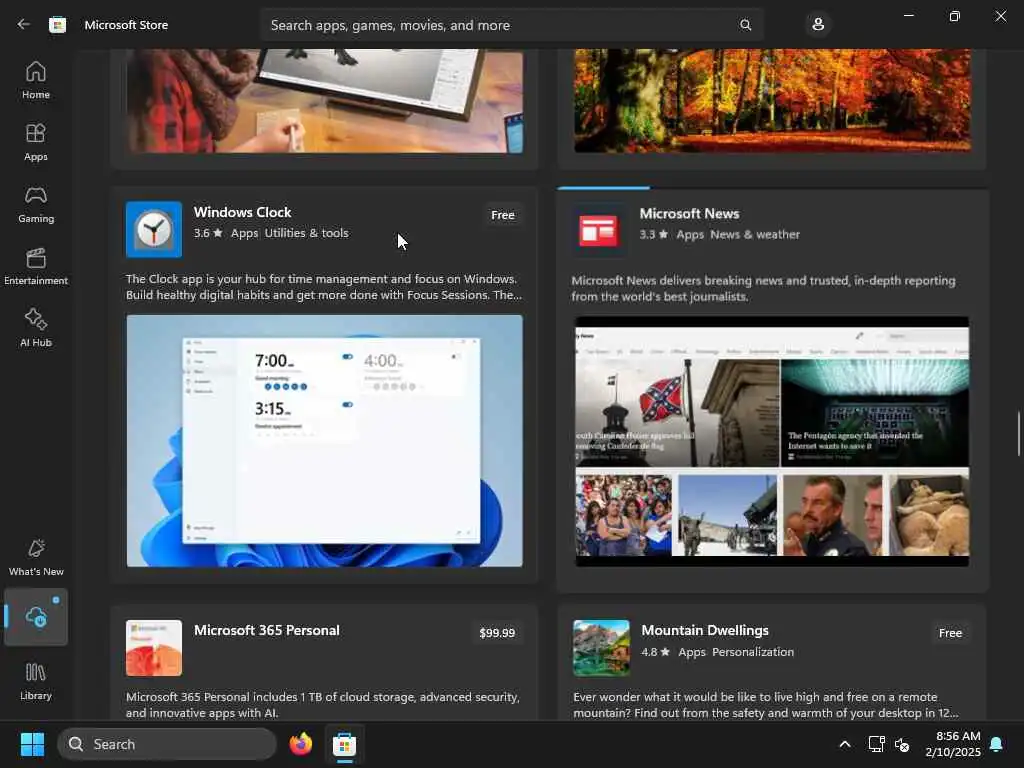Click the Free button for Mountain Dwellings

(x=950, y=633)
